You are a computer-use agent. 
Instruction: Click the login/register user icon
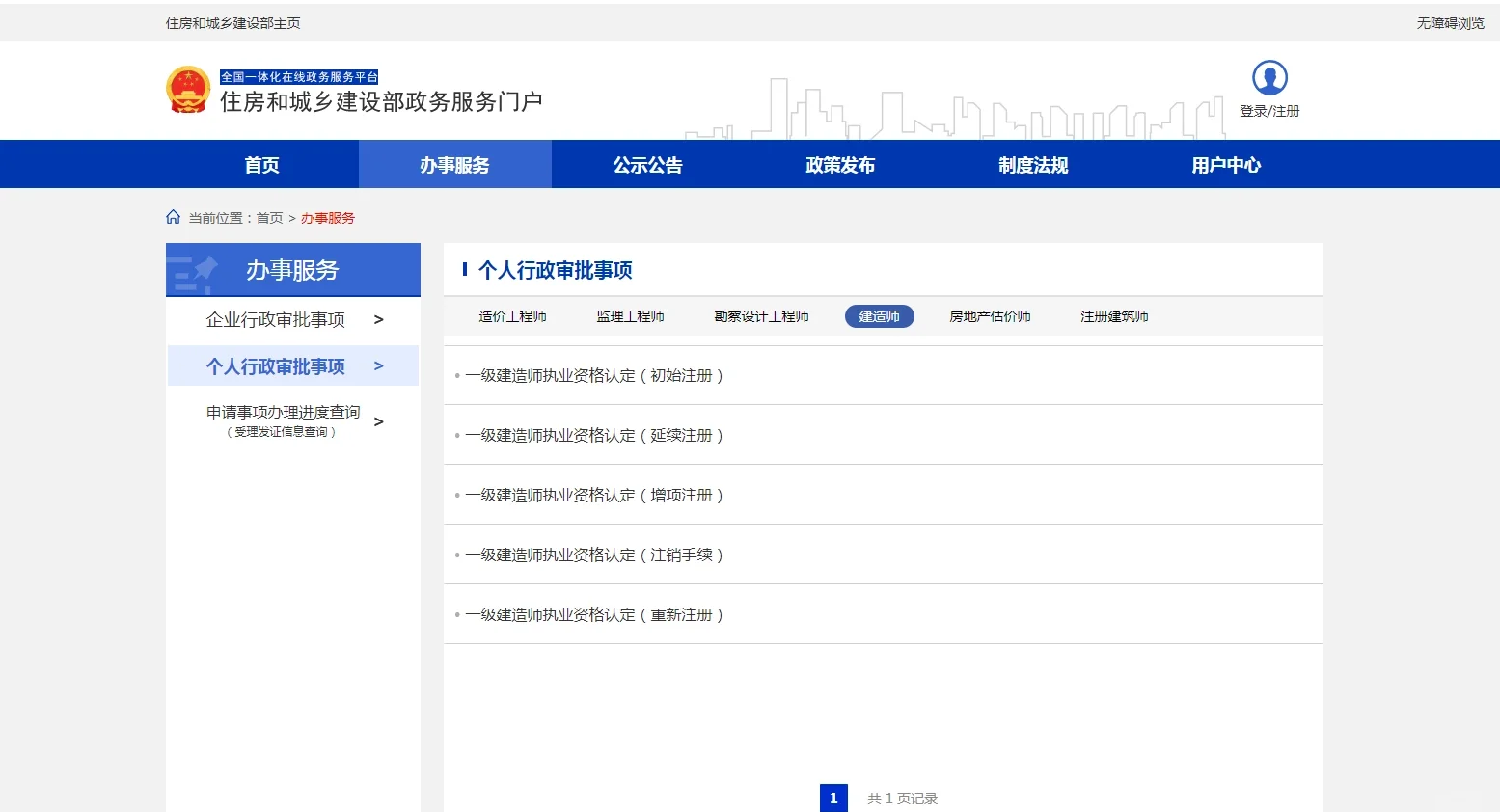pos(1268,77)
